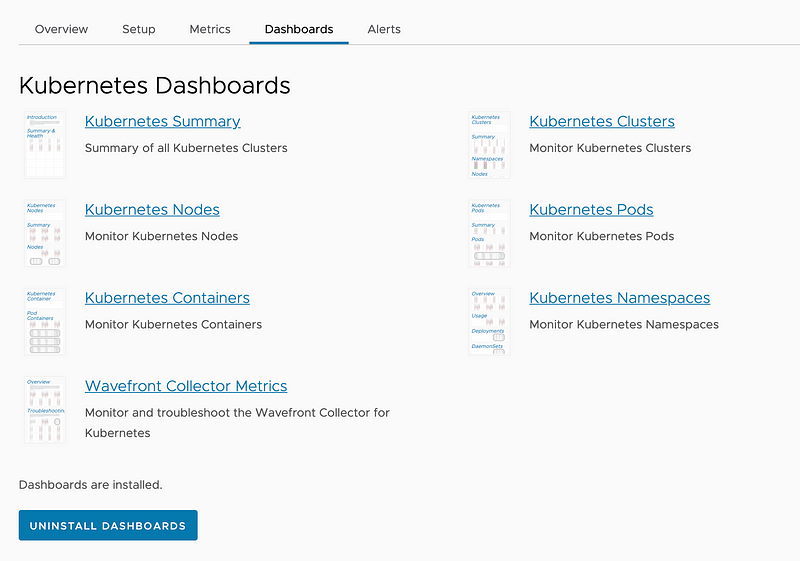The image size is (800, 561).
Task: Click the Kubernetes Pods preview thumbnail
Action: tap(489, 233)
